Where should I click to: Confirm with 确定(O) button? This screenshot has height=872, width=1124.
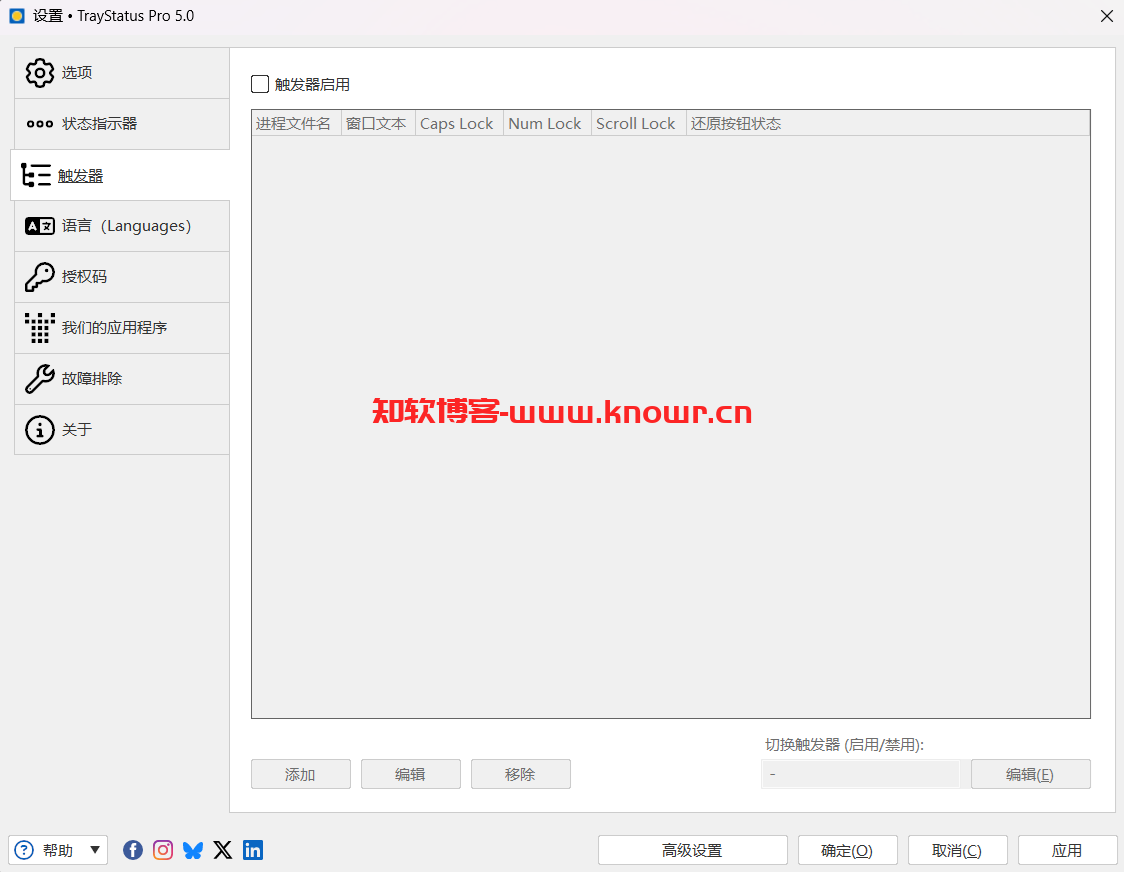click(847, 850)
